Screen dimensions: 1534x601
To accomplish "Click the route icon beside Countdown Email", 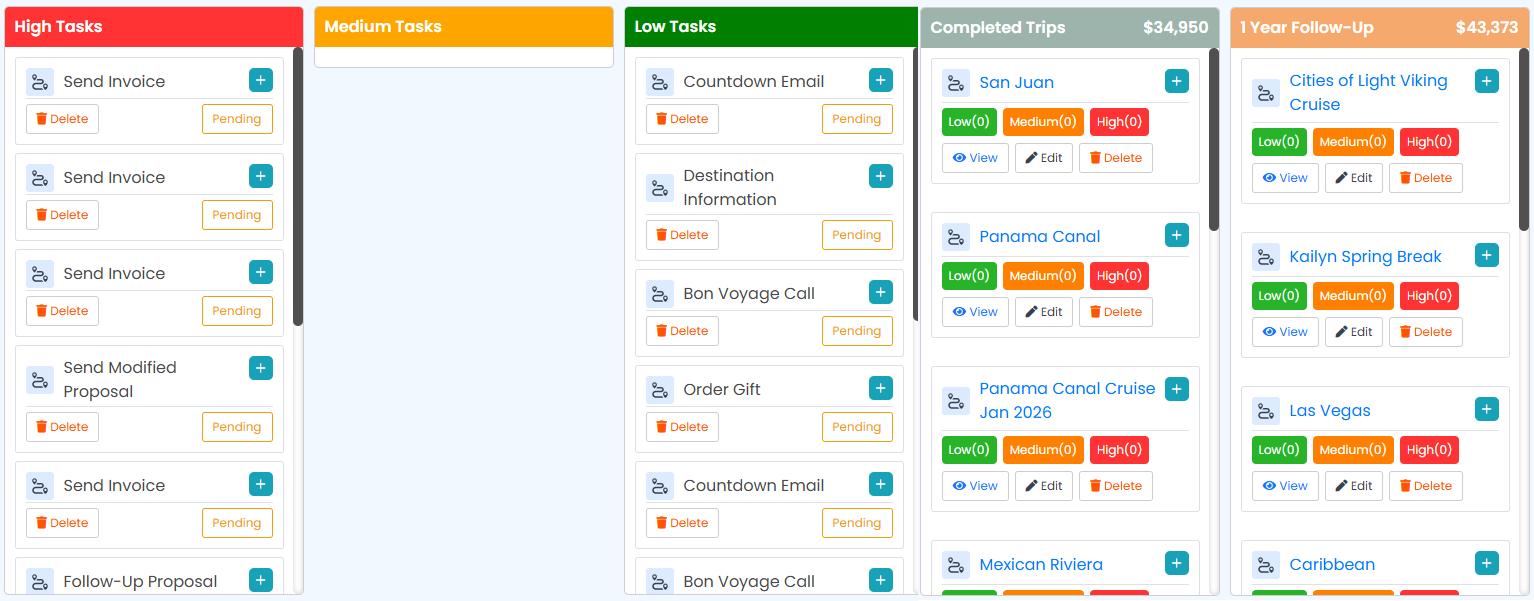I will point(660,81).
